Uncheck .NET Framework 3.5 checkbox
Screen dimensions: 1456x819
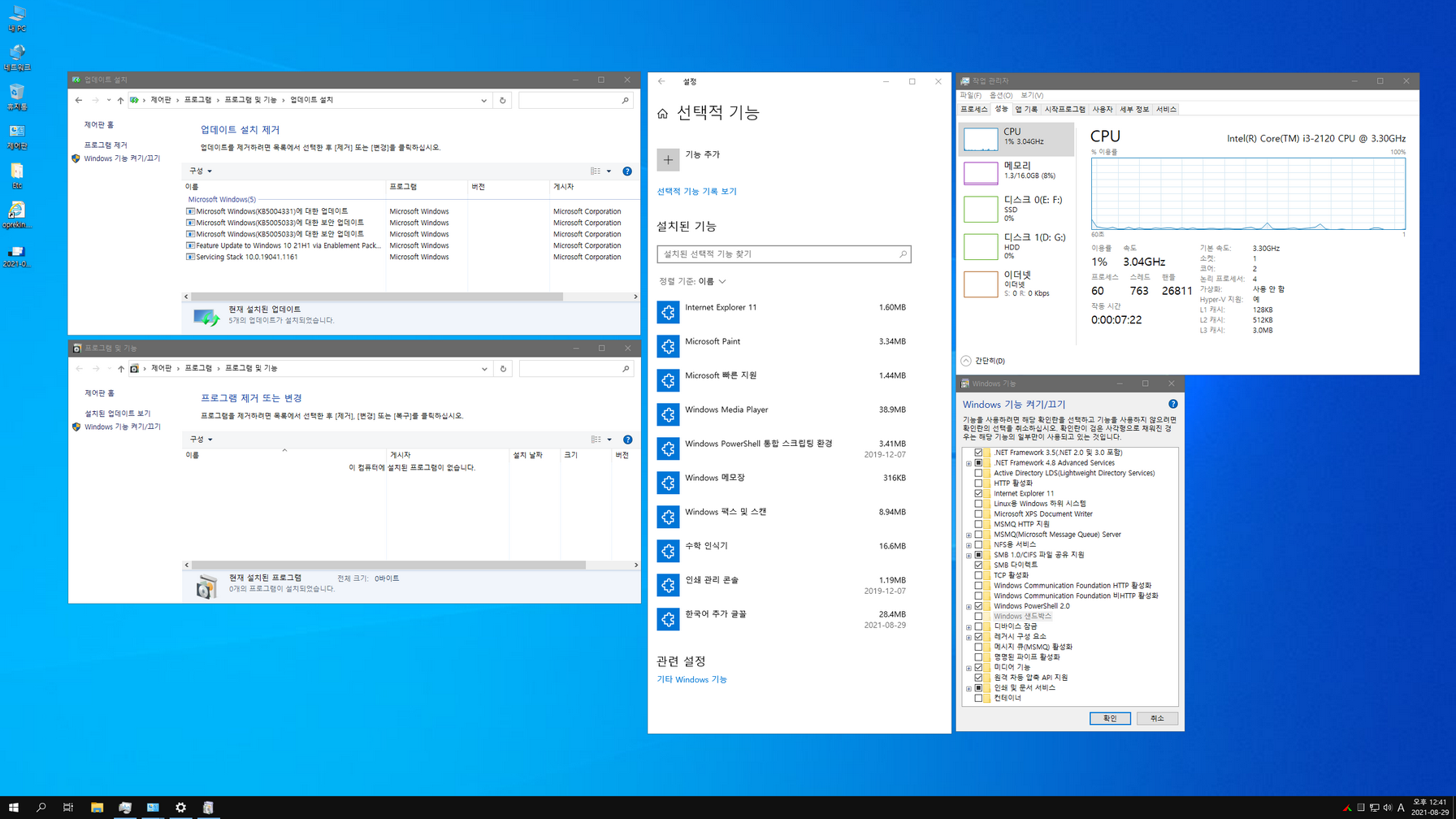[x=978, y=453]
